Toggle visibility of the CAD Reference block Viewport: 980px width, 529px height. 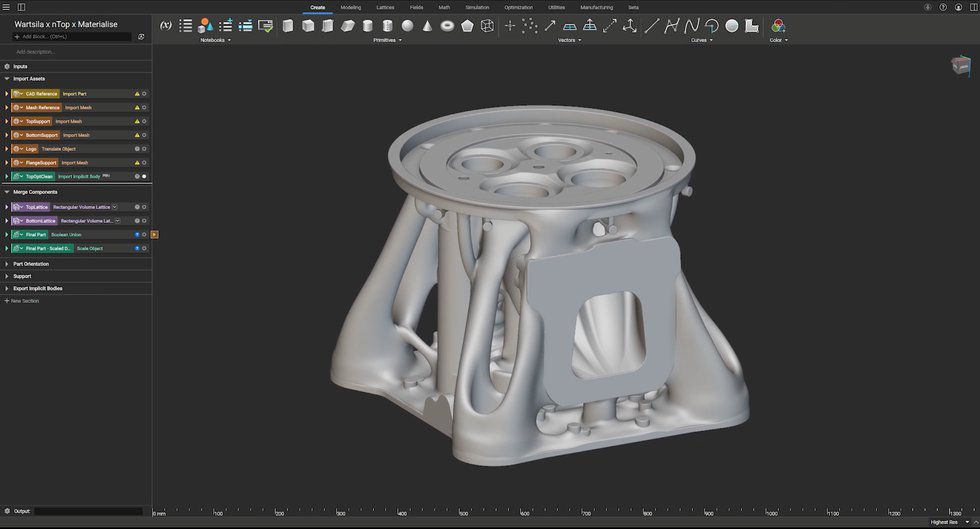(x=144, y=94)
